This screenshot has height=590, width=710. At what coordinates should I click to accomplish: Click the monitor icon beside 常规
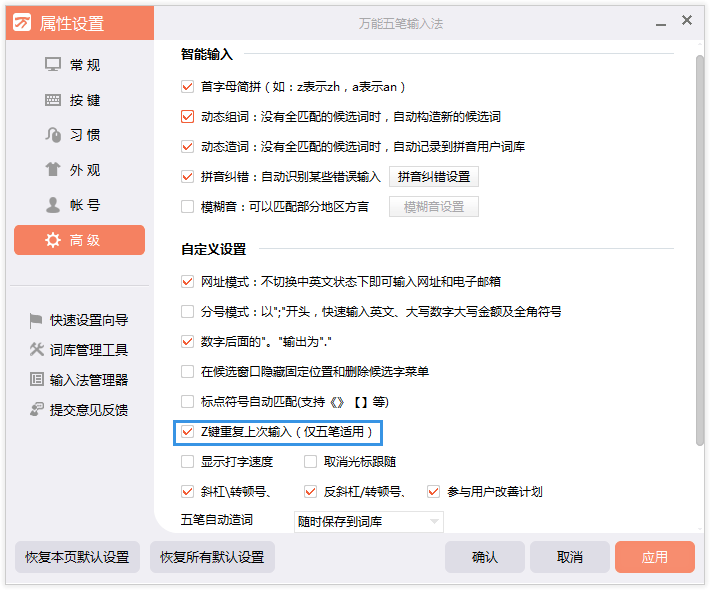click(53, 65)
